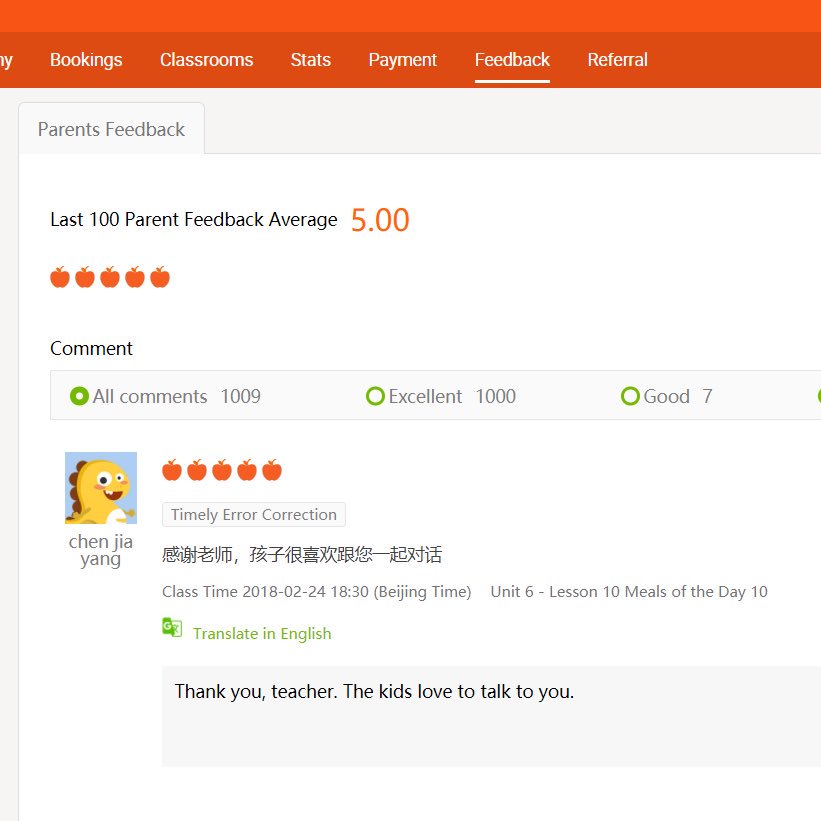Click Last 100 Parent Feedback Average label
This screenshot has width=821, height=821.
(x=194, y=219)
